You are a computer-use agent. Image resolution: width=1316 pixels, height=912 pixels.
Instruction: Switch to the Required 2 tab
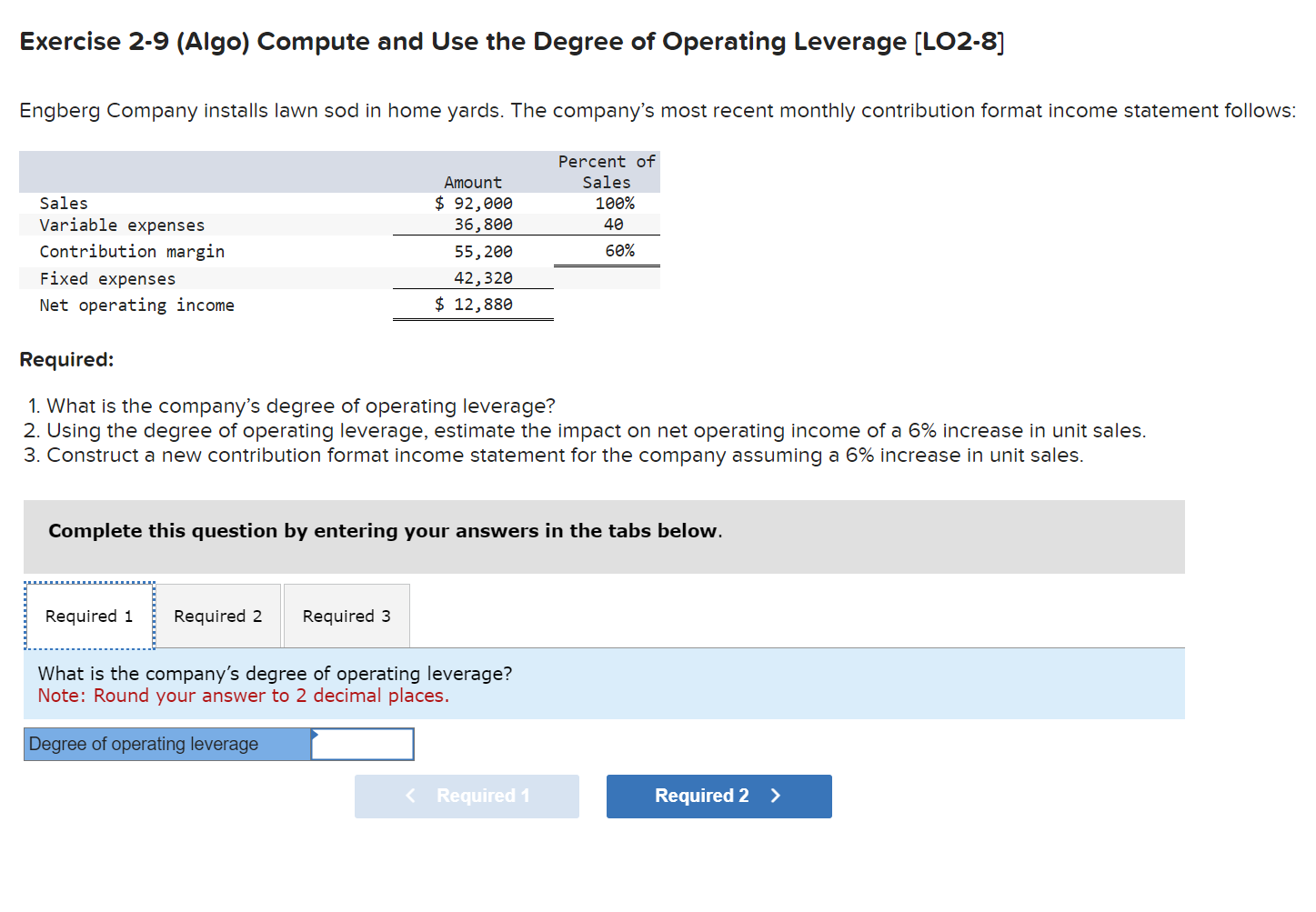tap(217, 616)
